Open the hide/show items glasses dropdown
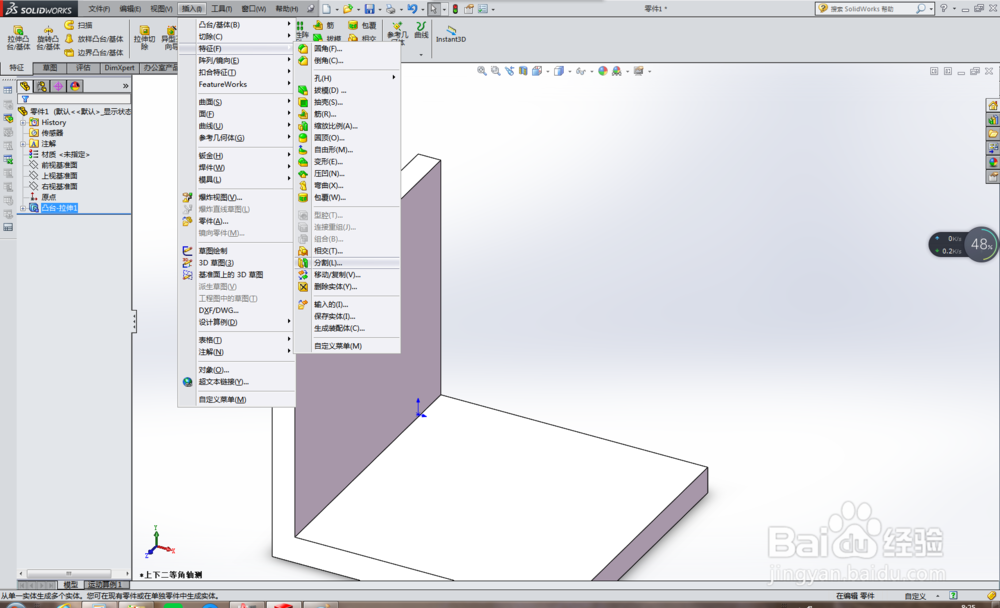The height and width of the screenshot is (608, 1000). (591, 71)
